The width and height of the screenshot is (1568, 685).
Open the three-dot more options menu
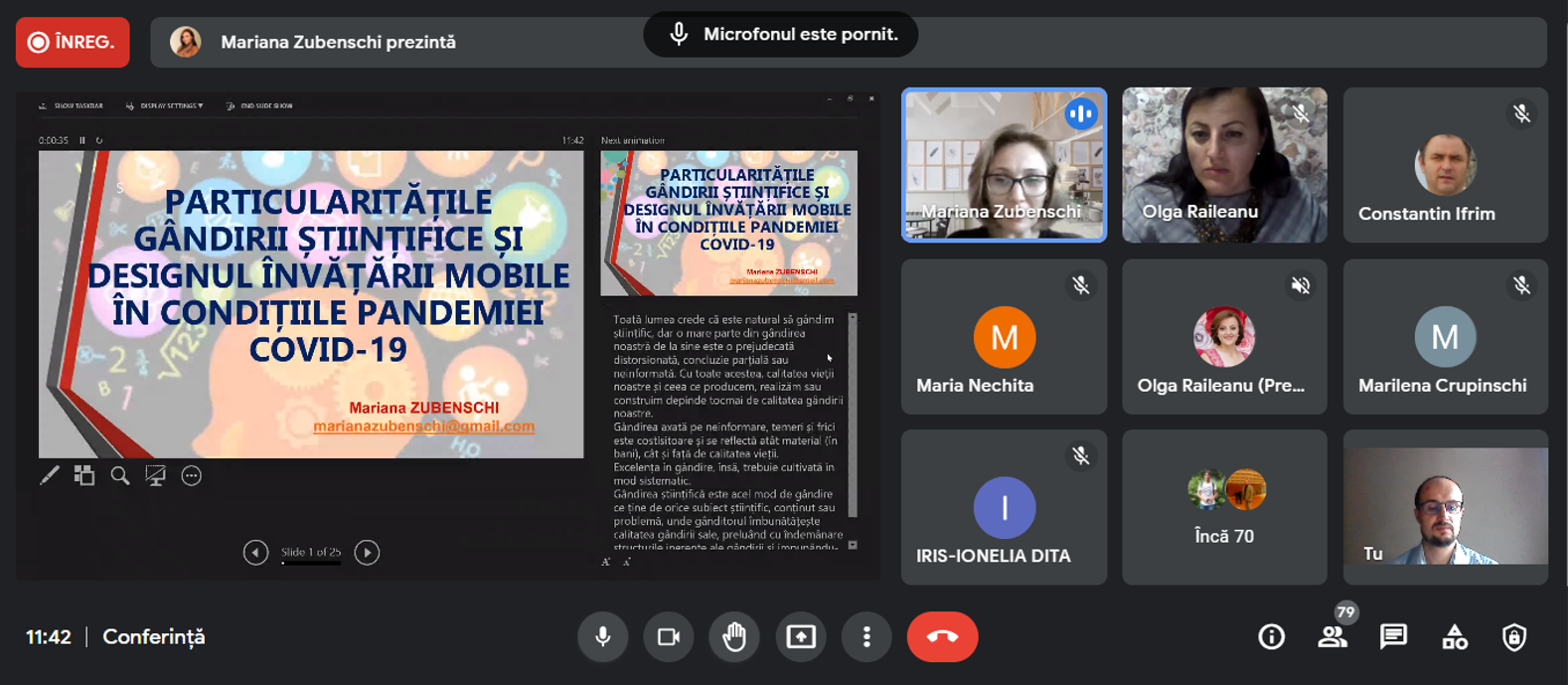[866, 637]
